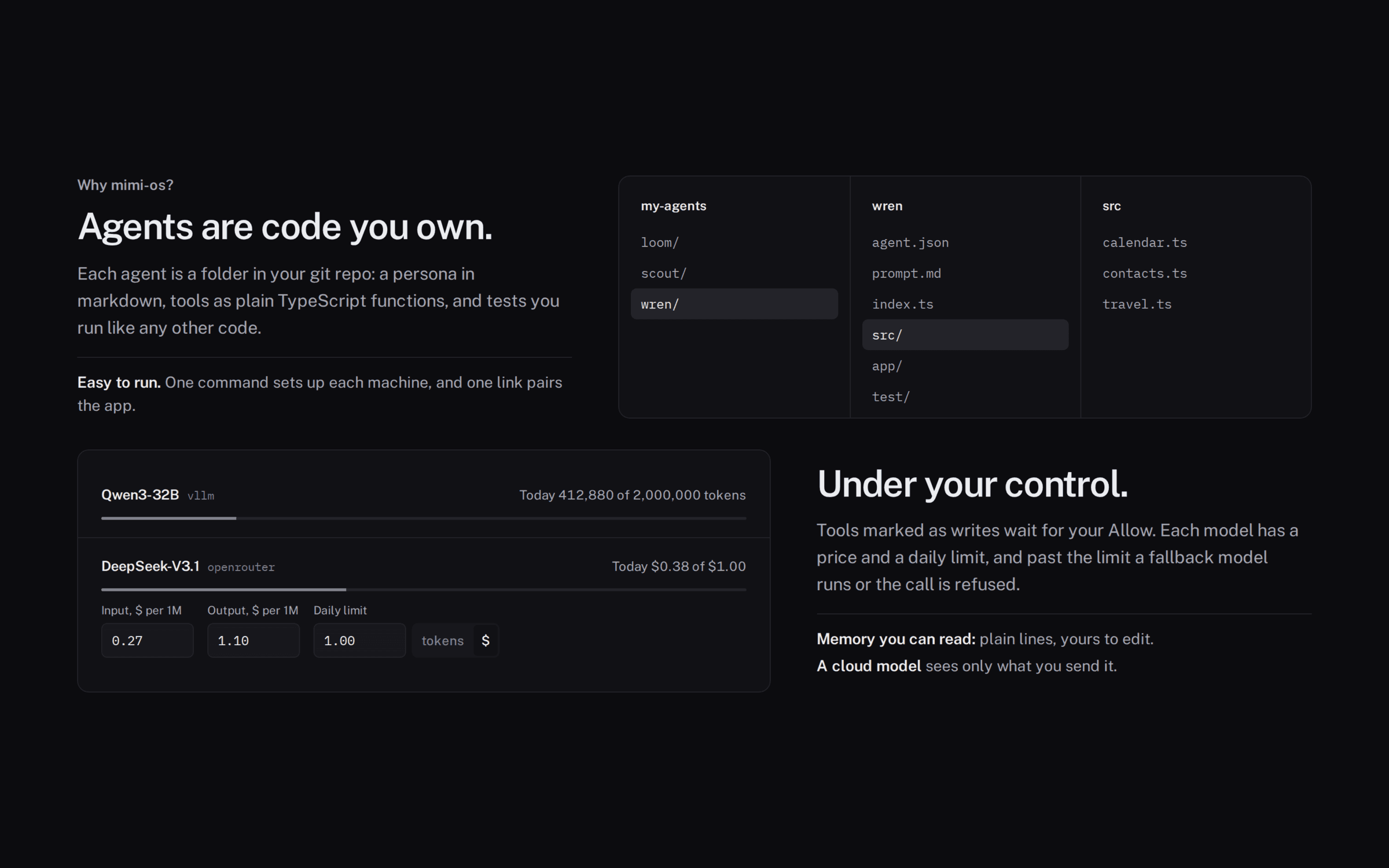Open the test/ folder row
The width and height of the screenshot is (1389, 868).
point(965,396)
